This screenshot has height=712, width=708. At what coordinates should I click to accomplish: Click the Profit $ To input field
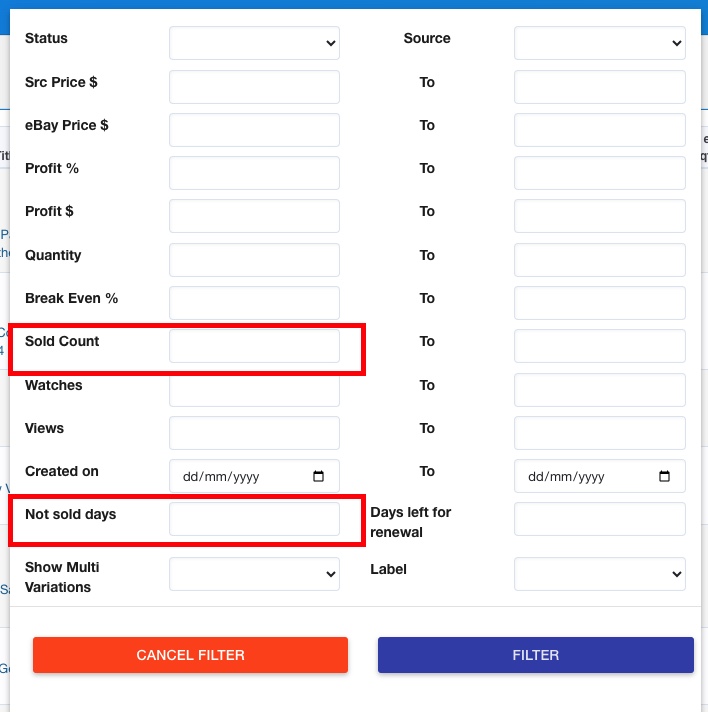(x=599, y=216)
